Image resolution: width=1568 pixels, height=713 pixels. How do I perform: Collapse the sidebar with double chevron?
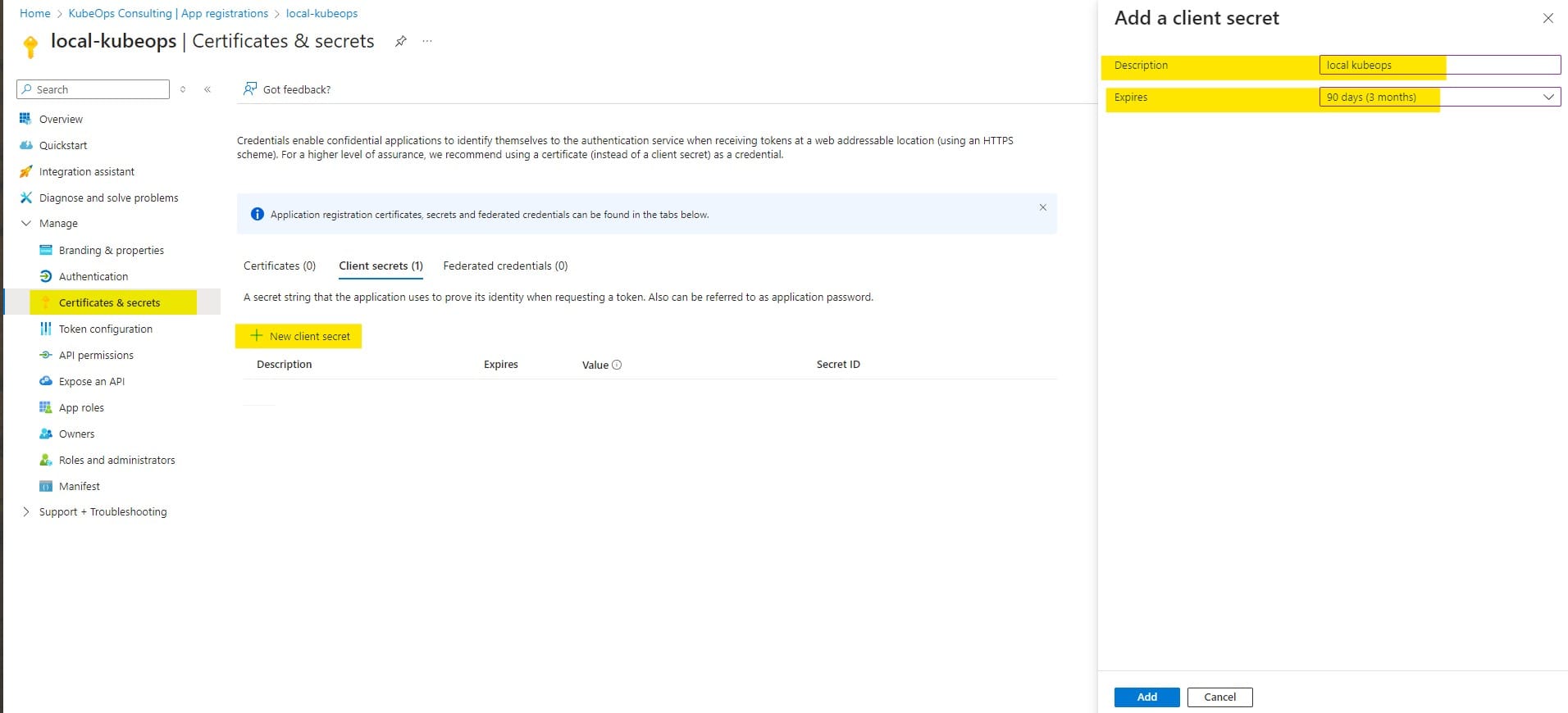(207, 89)
